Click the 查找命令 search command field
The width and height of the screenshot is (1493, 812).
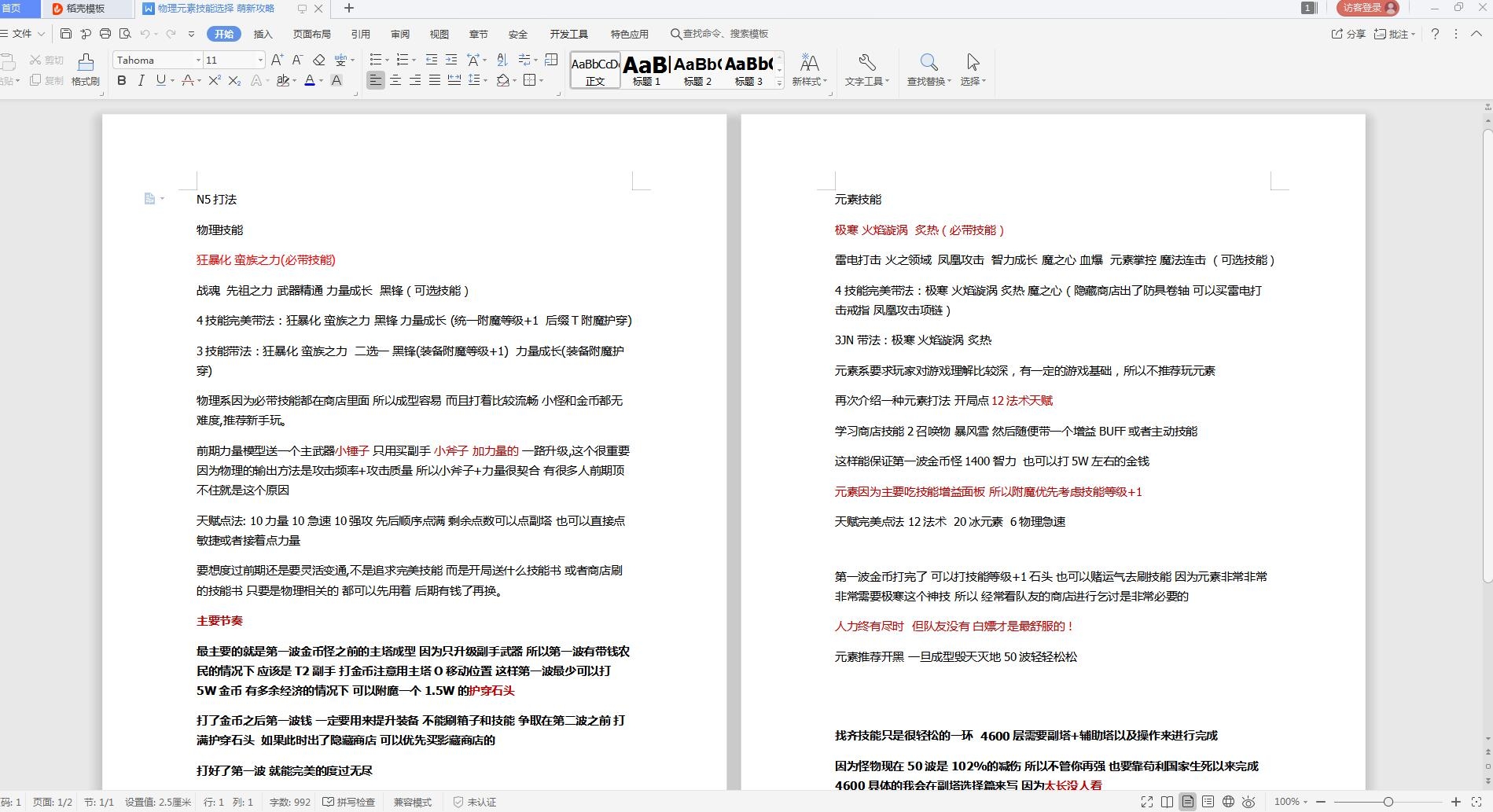tap(719, 34)
